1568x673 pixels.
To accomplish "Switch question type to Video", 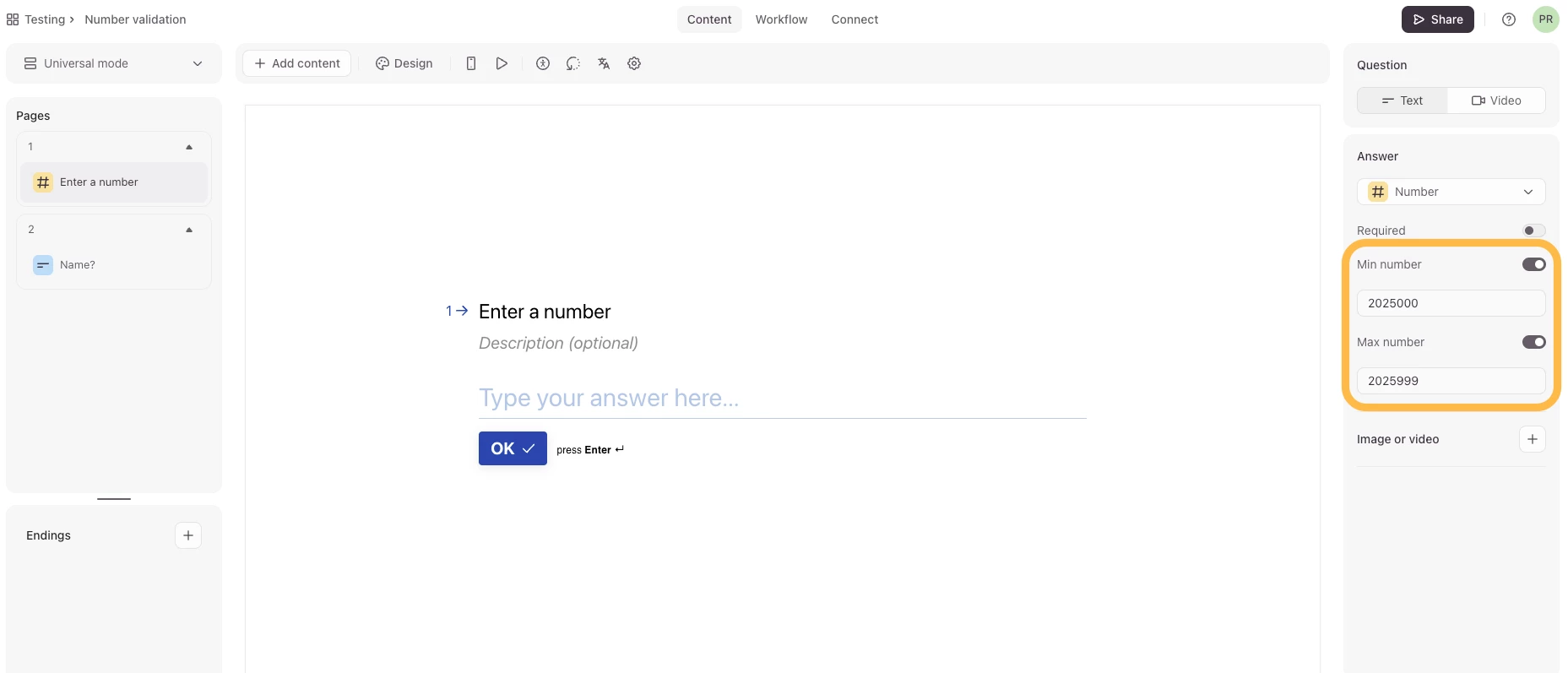I will click(x=1496, y=100).
